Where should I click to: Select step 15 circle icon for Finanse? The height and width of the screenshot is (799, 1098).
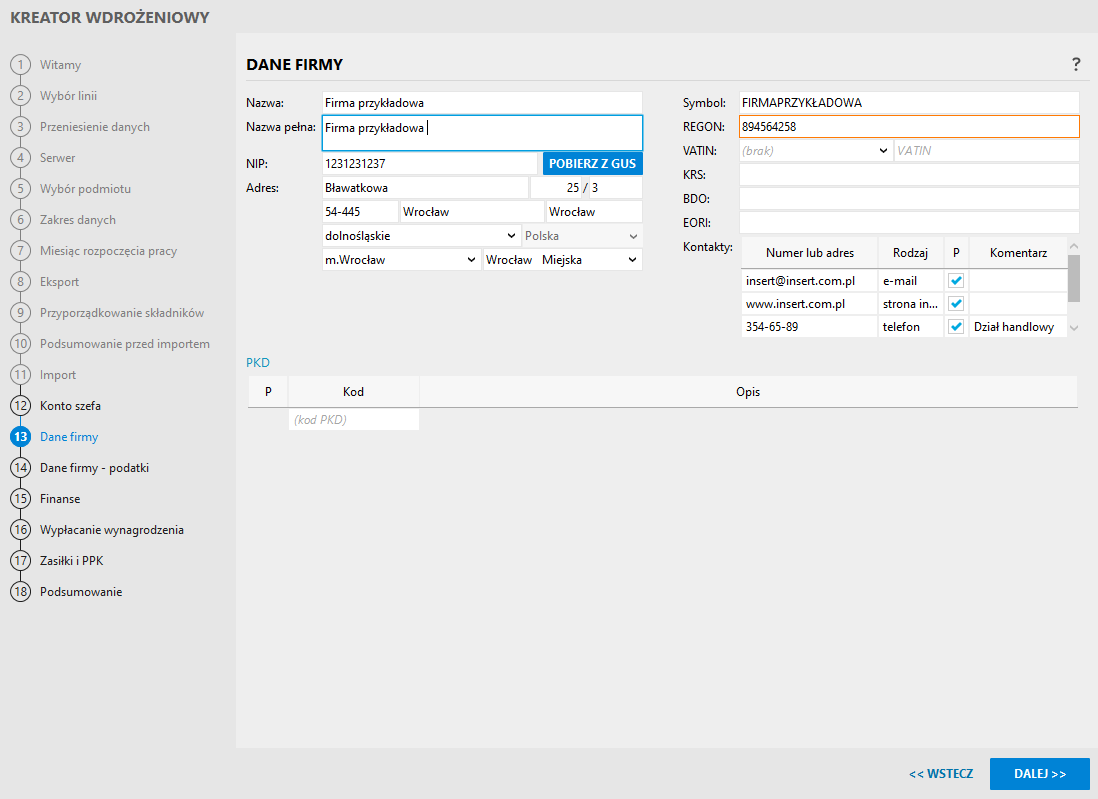pyautogui.click(x=20, y=499)
